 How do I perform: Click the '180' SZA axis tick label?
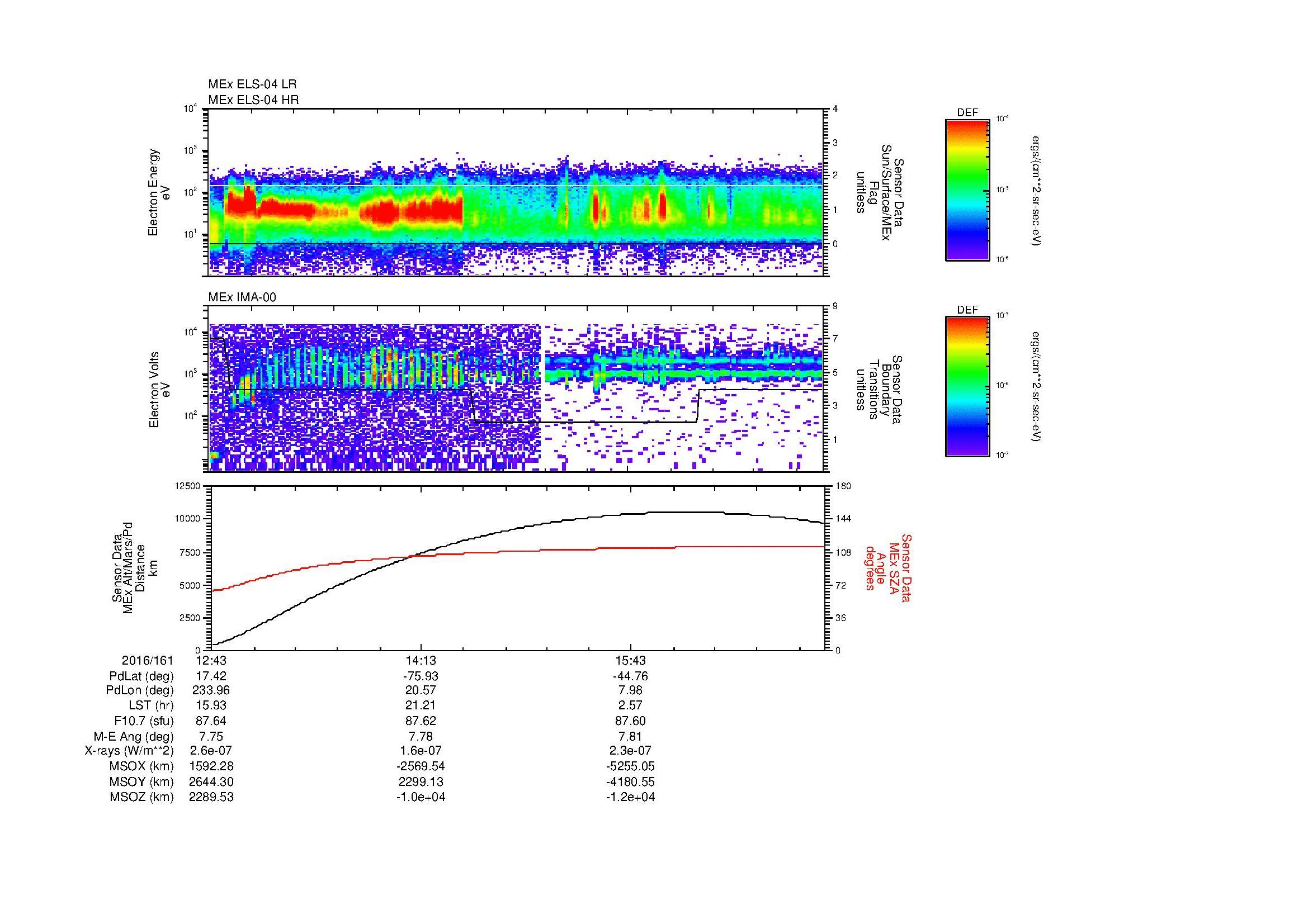click(843, 486)
